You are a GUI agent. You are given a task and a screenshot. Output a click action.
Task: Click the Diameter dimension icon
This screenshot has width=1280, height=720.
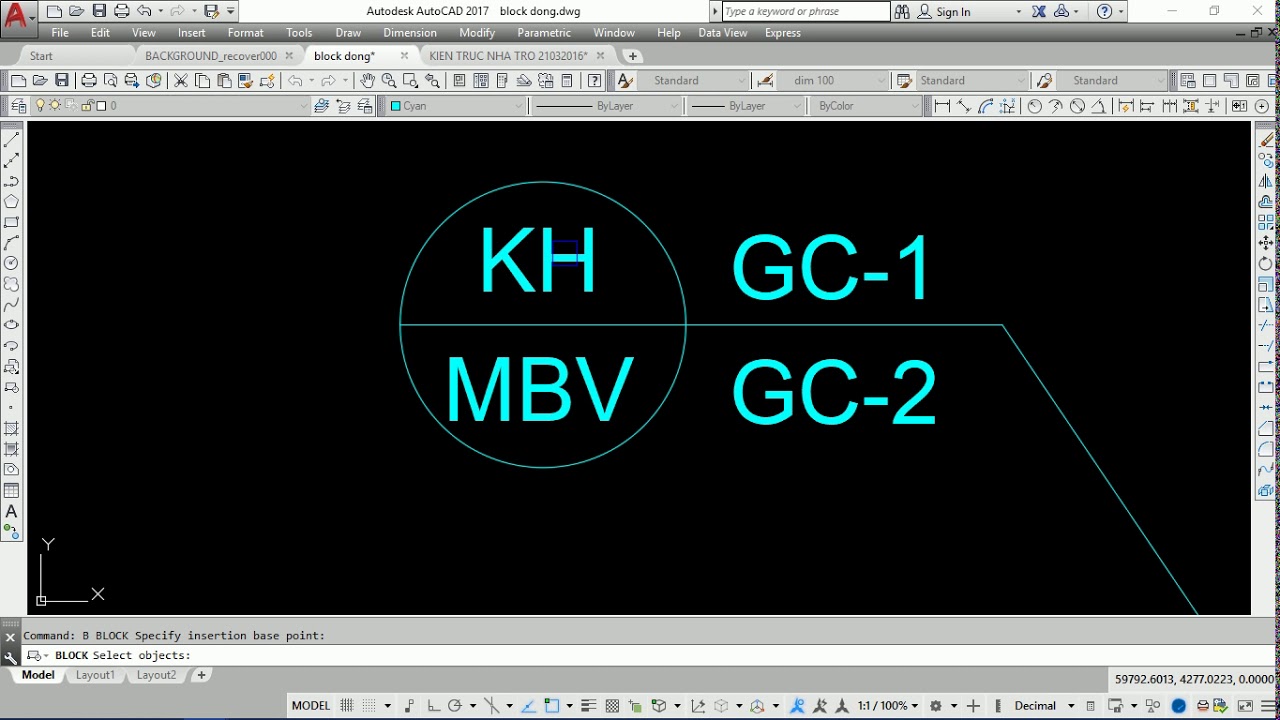(x=1077, y=105)
